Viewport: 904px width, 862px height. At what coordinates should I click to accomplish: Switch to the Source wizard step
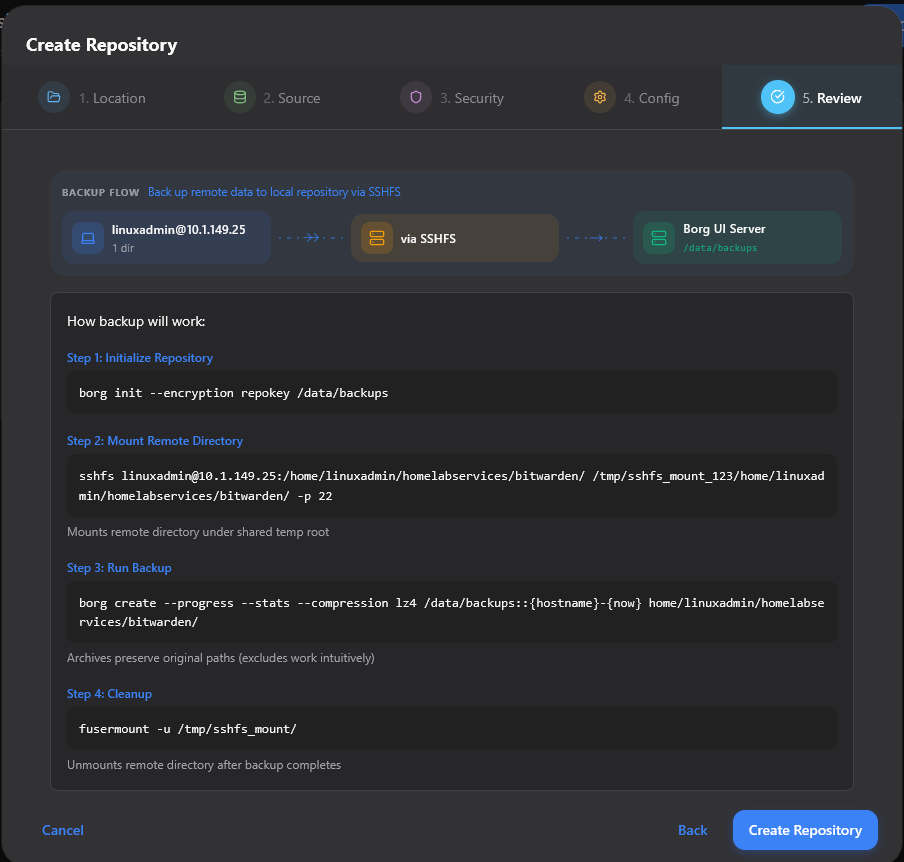point(293,97)
